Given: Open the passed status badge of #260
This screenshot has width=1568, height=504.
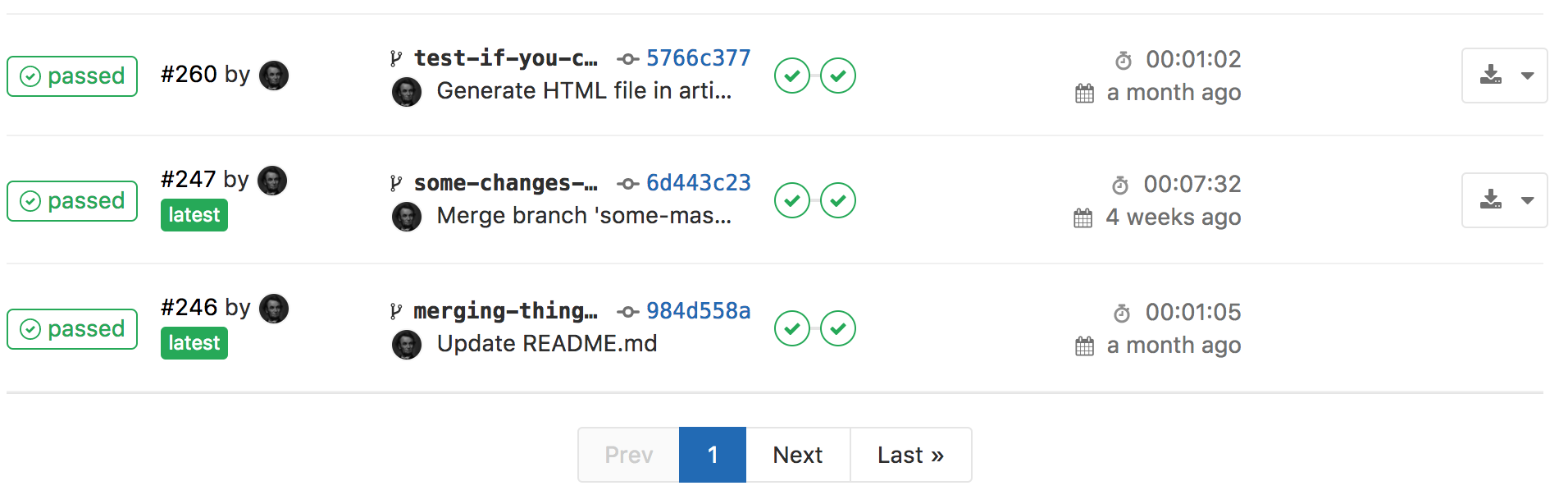Looking at the screenshot, I should pos(72,76).
